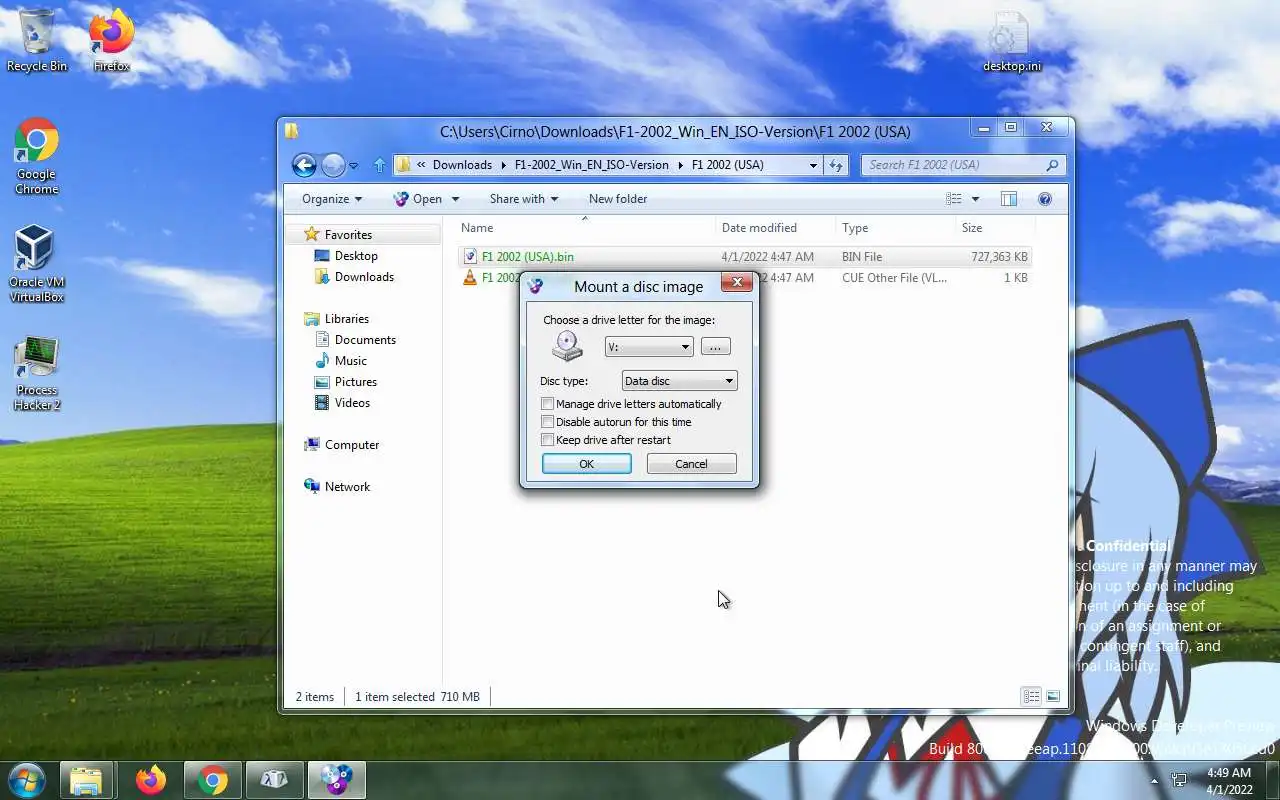Switch to Chrome in the taskbar
This screenshot has height=800, width=1280.
(x=212, y=780)
